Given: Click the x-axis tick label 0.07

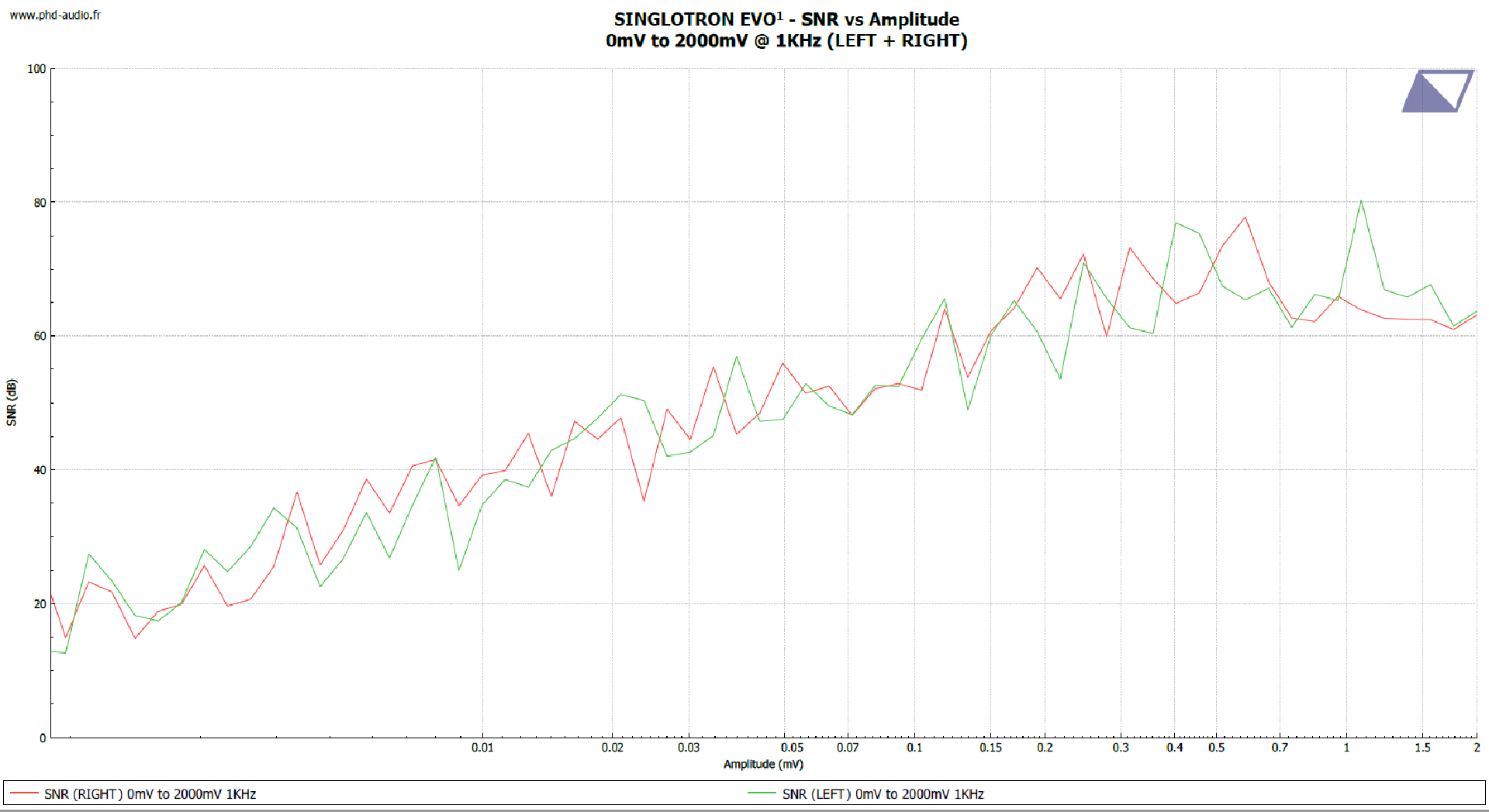Looking at the screenshot, I should click(848, 748).
